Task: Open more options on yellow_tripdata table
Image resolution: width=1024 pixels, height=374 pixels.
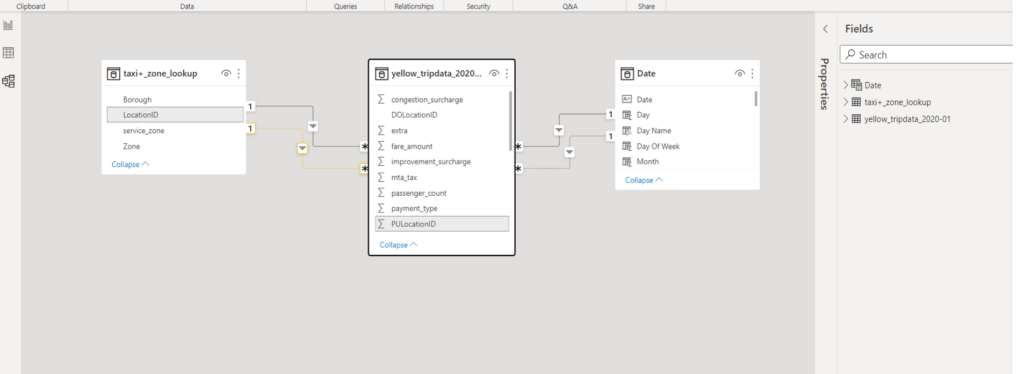Action: point(507,74)
